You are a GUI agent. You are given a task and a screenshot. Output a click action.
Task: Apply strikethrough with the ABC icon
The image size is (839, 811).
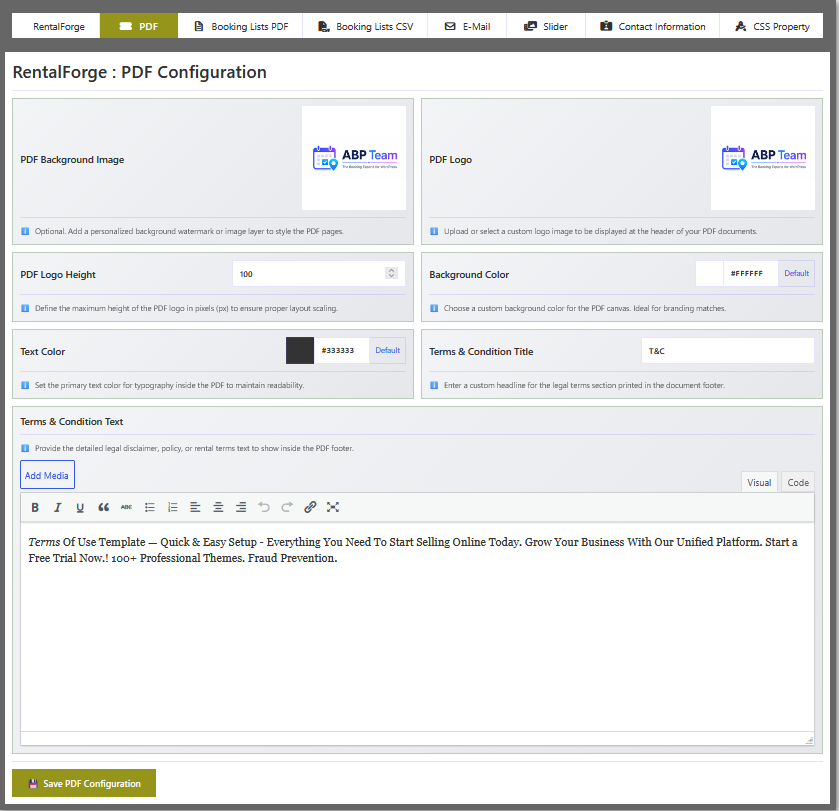coord(126,507)
